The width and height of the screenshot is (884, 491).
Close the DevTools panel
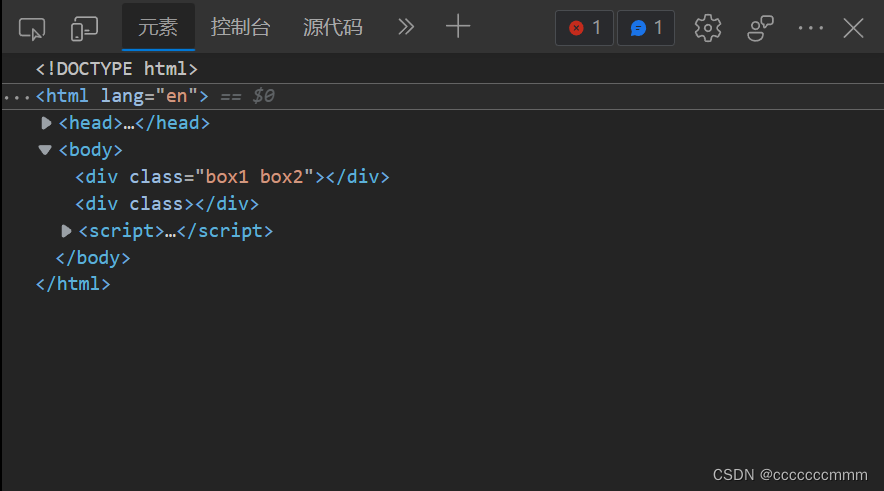[x=854, y=28]
